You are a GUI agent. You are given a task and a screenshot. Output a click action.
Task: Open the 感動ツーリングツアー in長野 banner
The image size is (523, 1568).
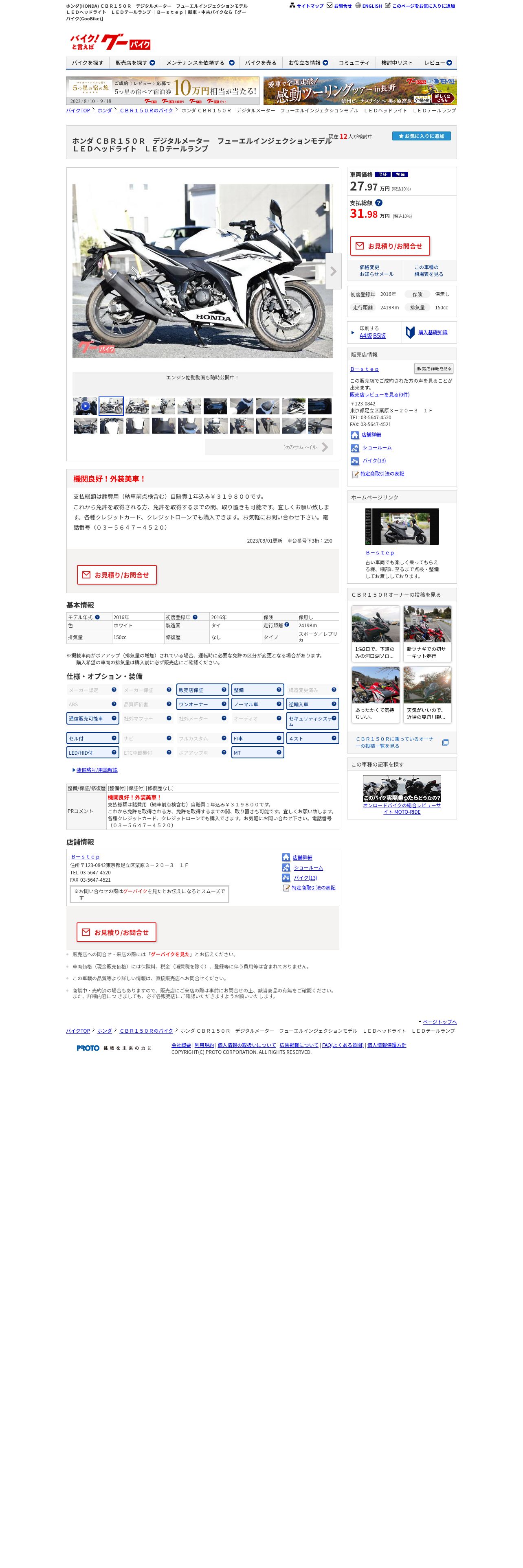click(360, 91)
